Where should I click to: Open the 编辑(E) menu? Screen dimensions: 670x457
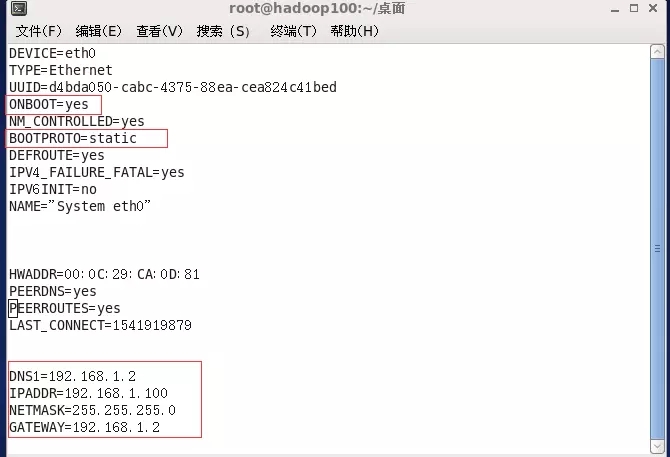pos(99,31)
